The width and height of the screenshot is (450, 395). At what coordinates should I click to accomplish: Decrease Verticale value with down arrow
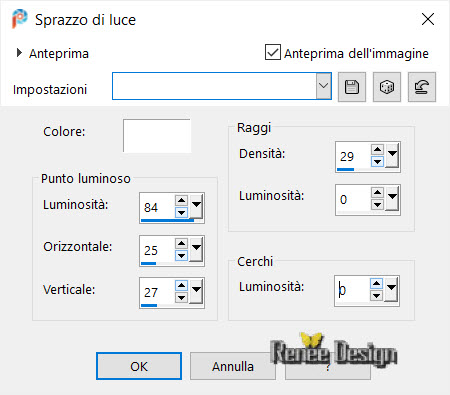(x=181, y=297)
